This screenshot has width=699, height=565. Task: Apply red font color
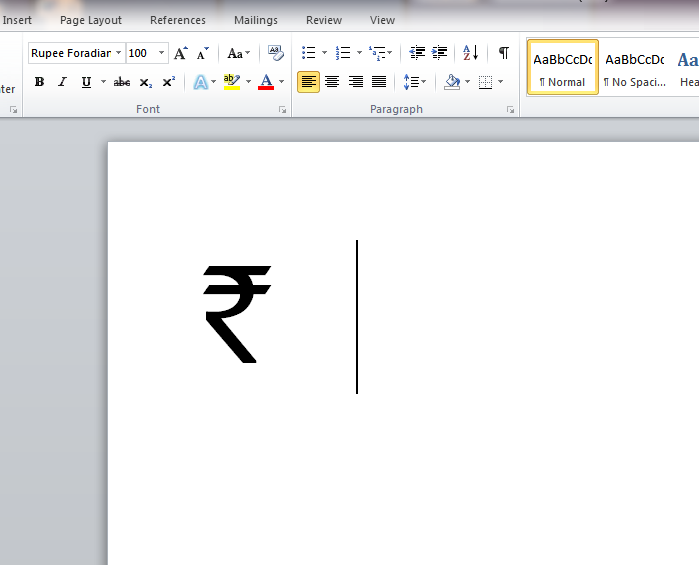[266, 82]
